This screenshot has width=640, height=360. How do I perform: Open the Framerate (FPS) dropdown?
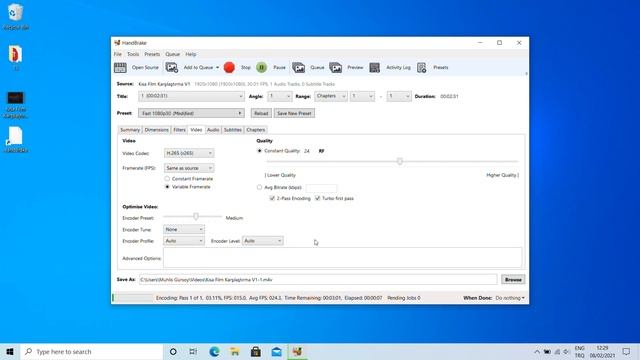pyautogui.click(x=189, y=168)
